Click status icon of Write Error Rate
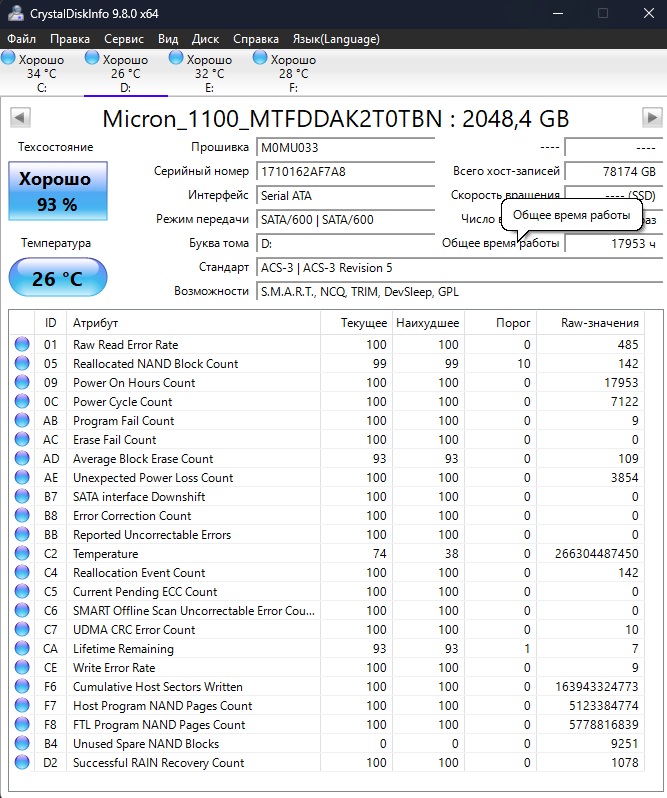667x798 pixels. tap(22, 667)
